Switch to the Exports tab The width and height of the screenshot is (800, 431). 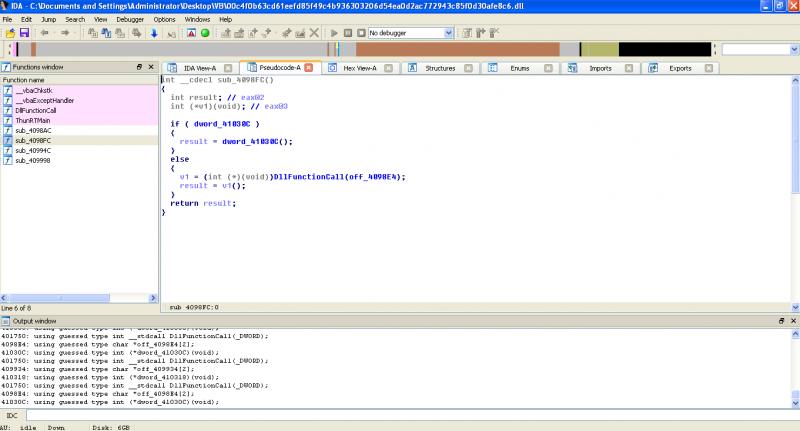point(680,68)
